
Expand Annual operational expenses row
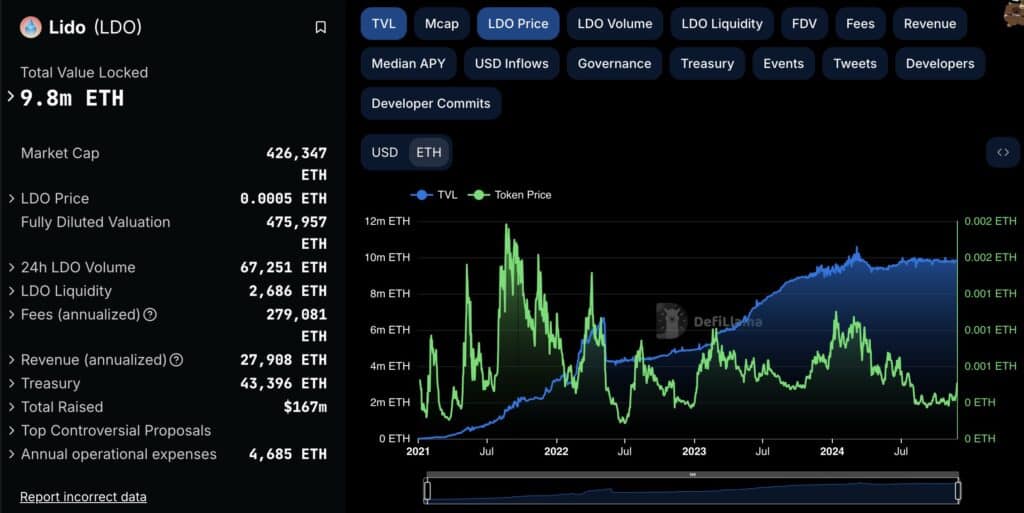11,454
